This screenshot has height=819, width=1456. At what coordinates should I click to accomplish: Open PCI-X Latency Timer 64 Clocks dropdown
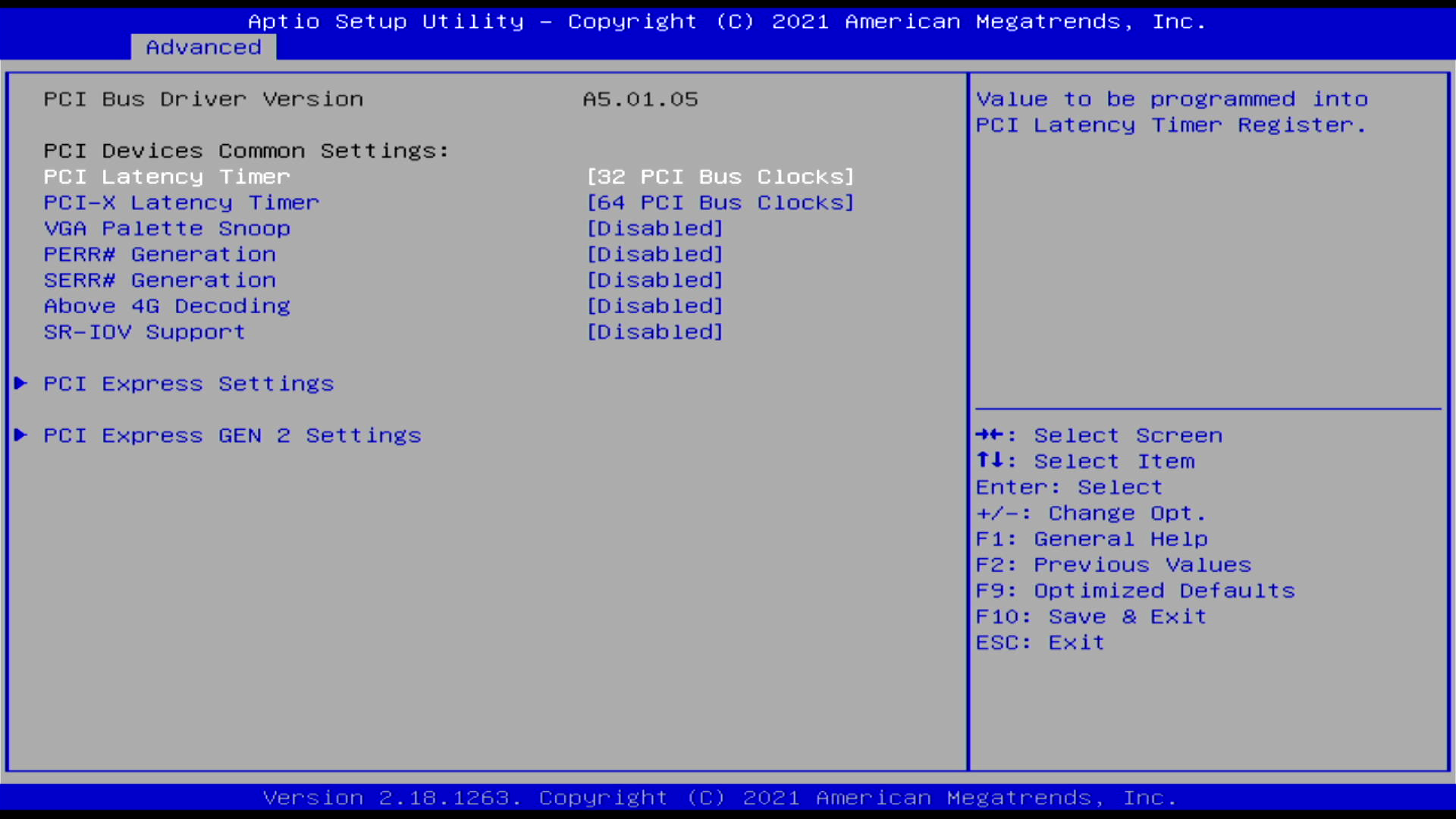coord(720,202)
